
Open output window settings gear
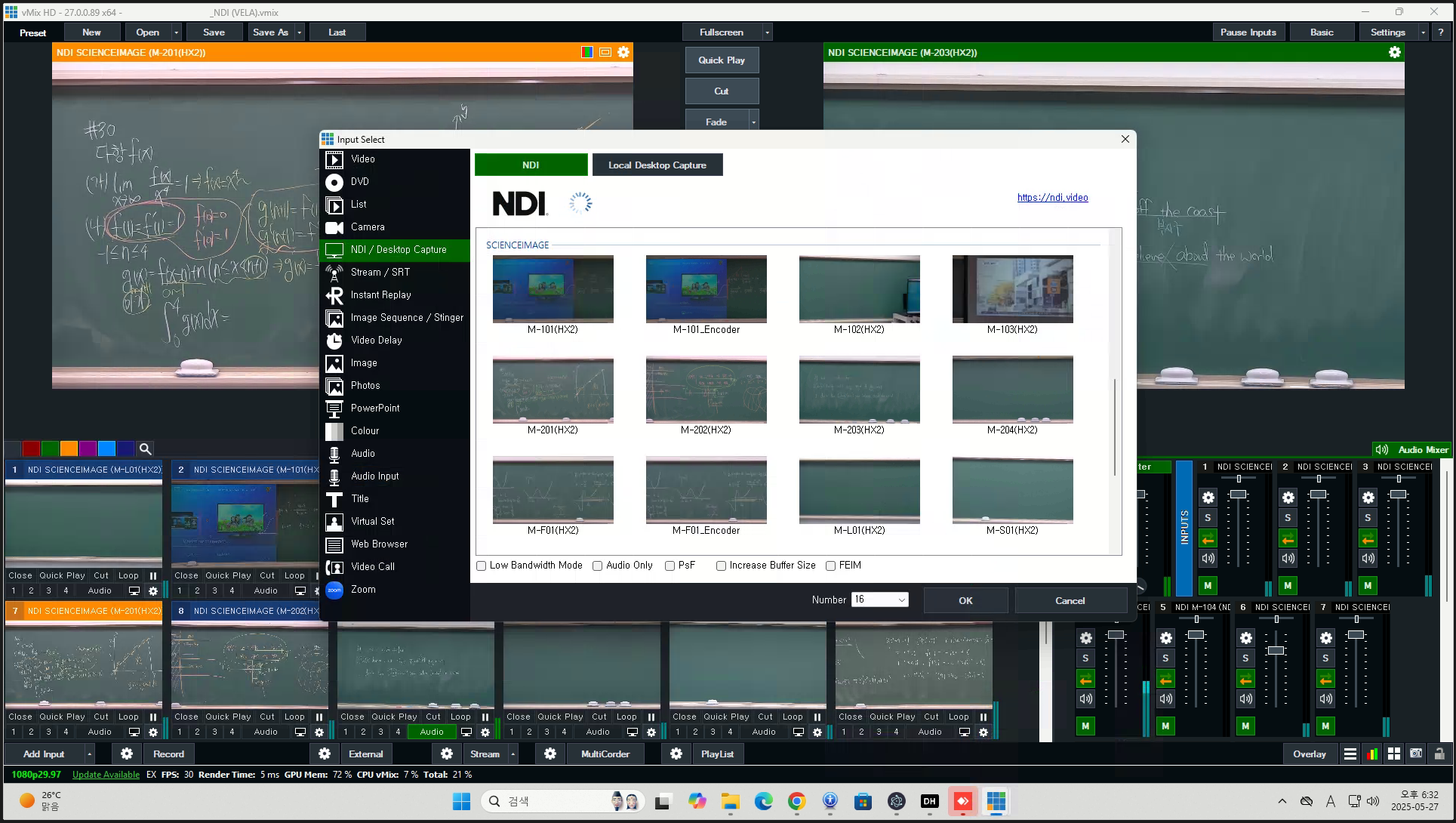(x=1395, y=52)
